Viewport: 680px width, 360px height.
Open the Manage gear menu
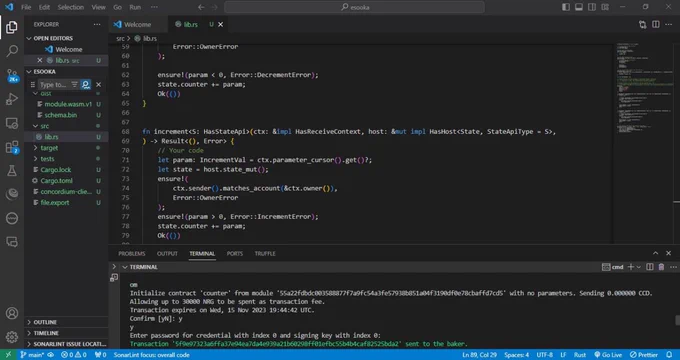tap(12, 337)
